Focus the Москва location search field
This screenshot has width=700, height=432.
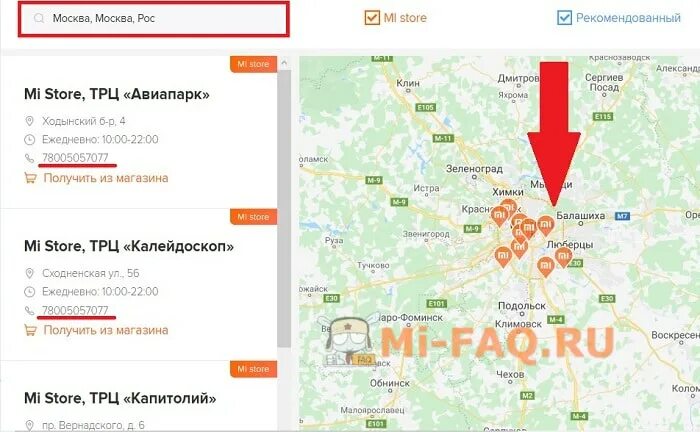[x=154, y=19]
